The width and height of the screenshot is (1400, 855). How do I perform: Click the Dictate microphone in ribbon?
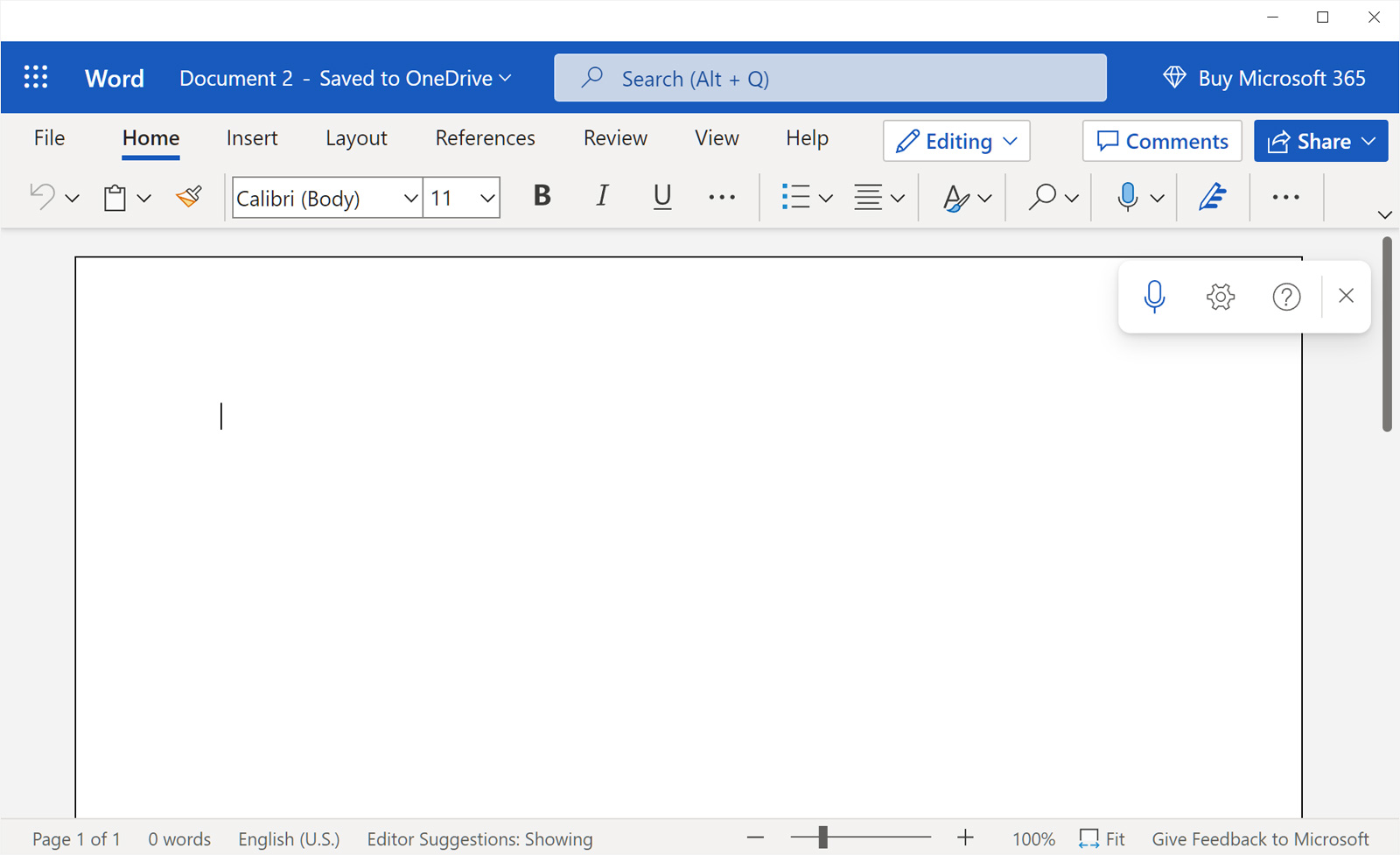pyautogui.click(x=1128, y=197)
